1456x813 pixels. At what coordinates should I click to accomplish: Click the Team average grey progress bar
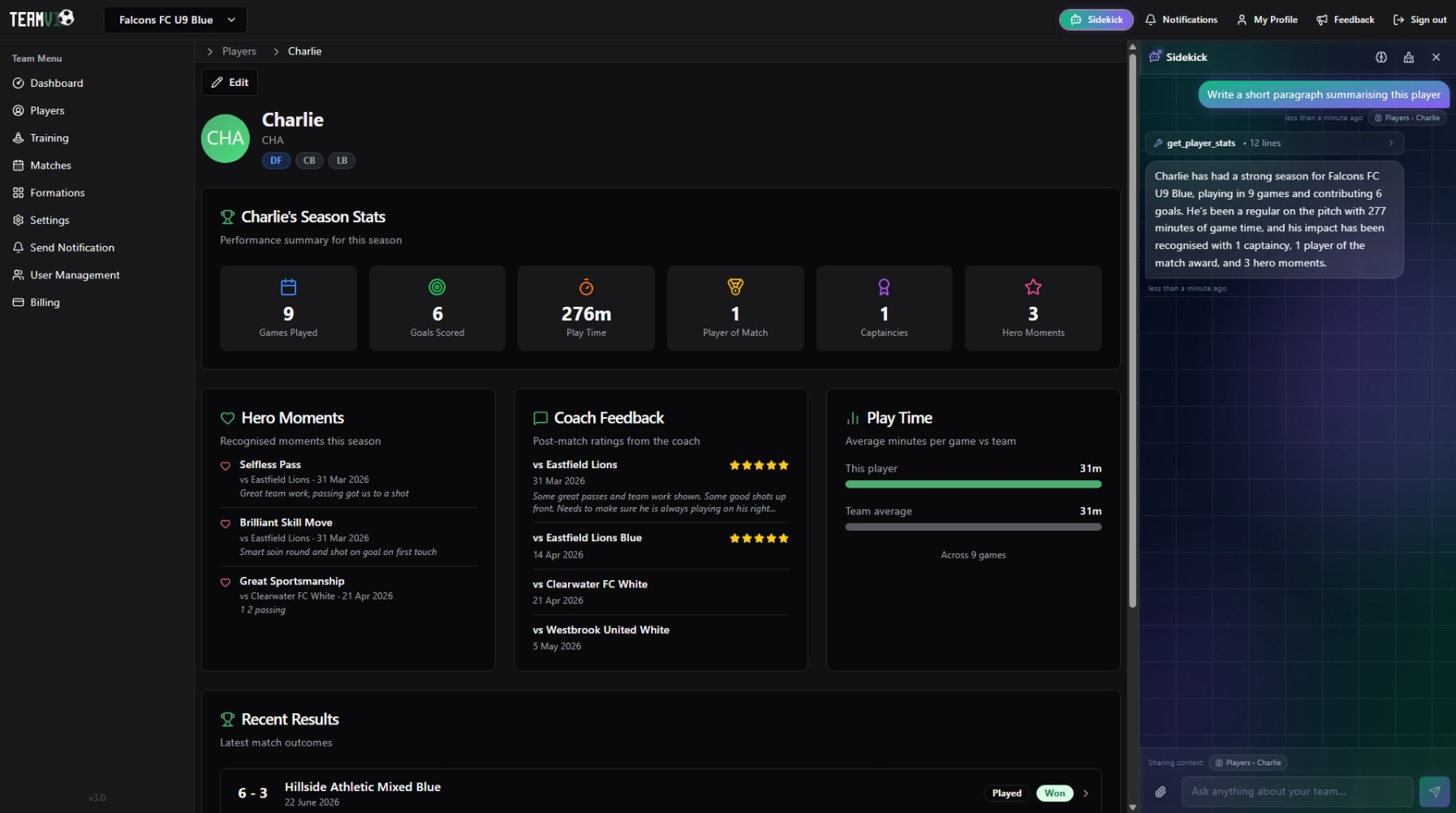coord(973,527)
